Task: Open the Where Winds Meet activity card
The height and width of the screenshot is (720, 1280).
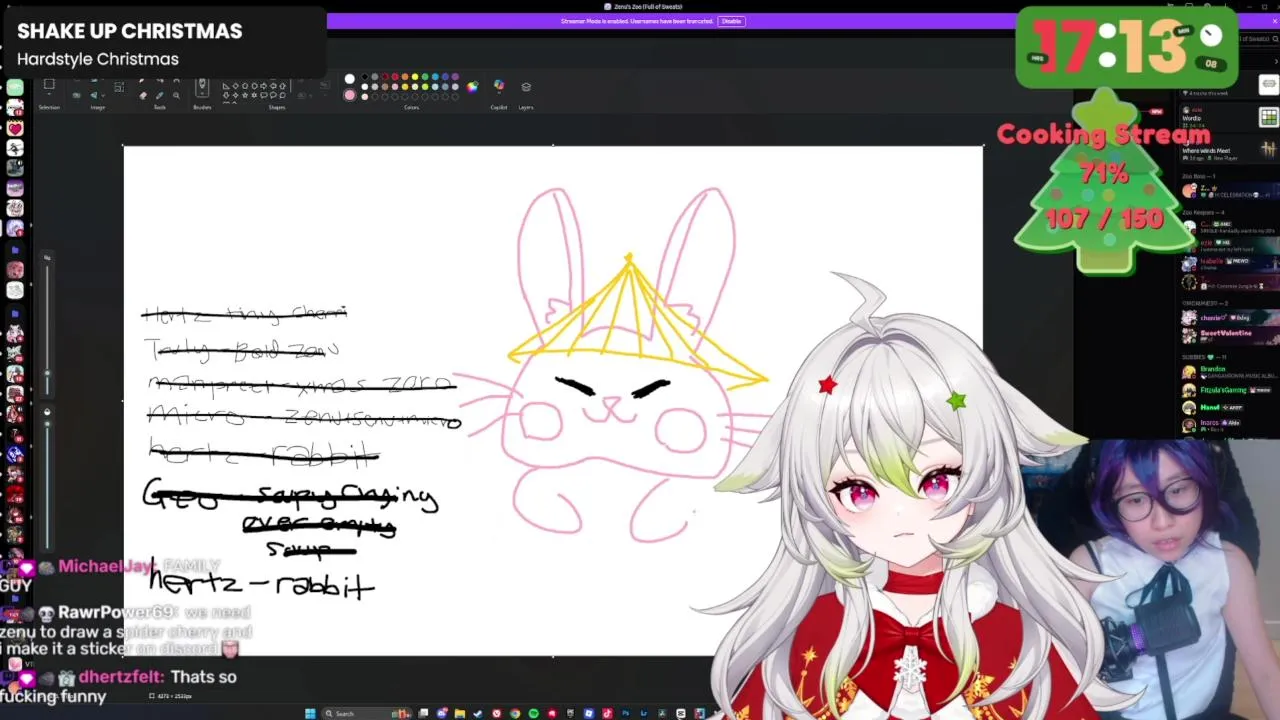Action: coord(1230,150)
